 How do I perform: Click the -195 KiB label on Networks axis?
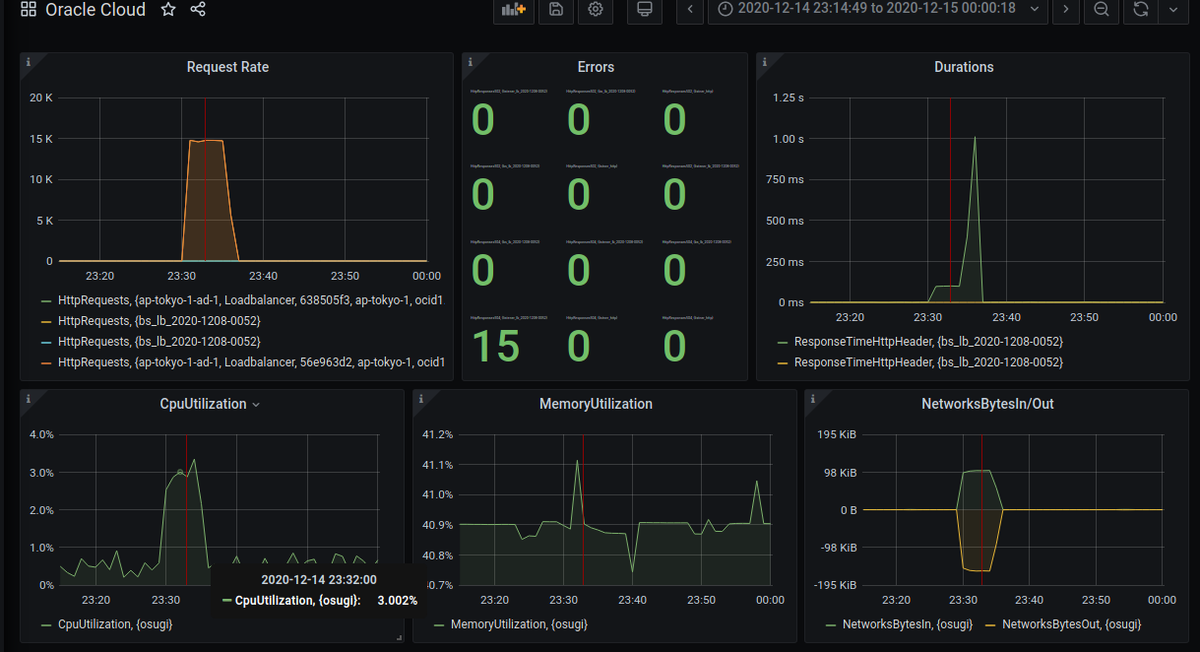click(x=835, y=585)
